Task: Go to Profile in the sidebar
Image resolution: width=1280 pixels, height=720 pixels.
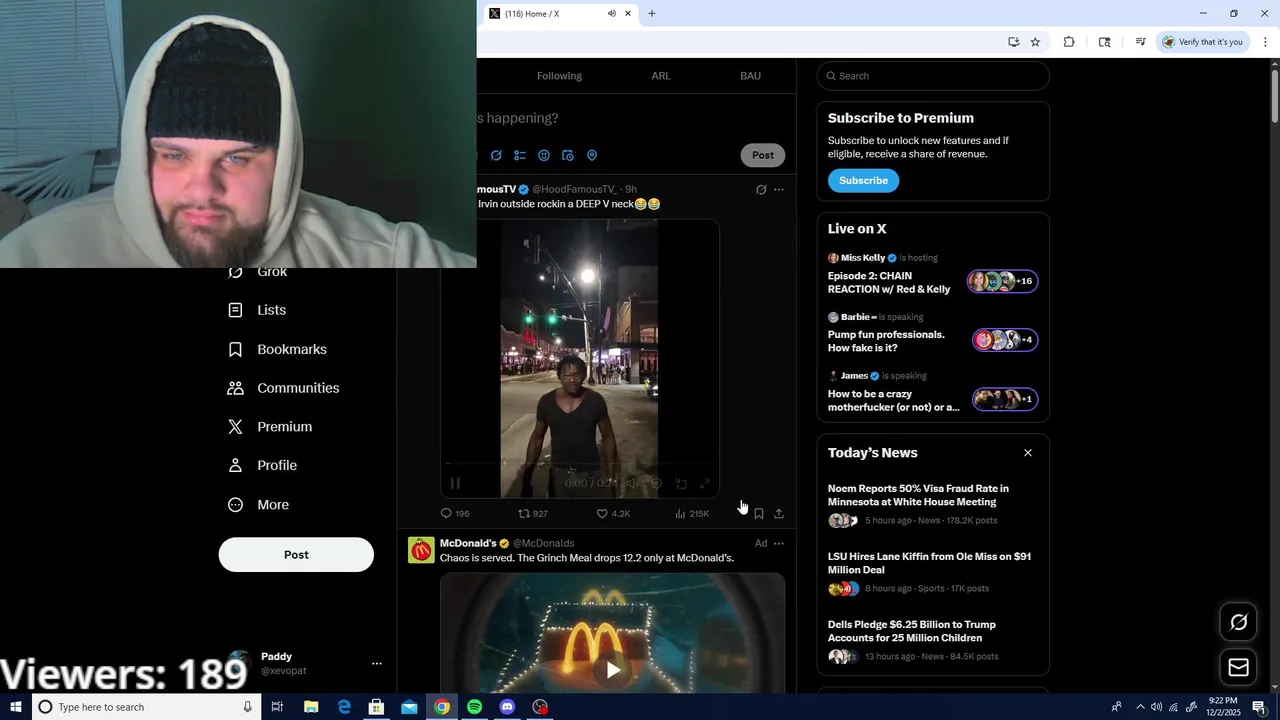Action: [x=262, y=466]
